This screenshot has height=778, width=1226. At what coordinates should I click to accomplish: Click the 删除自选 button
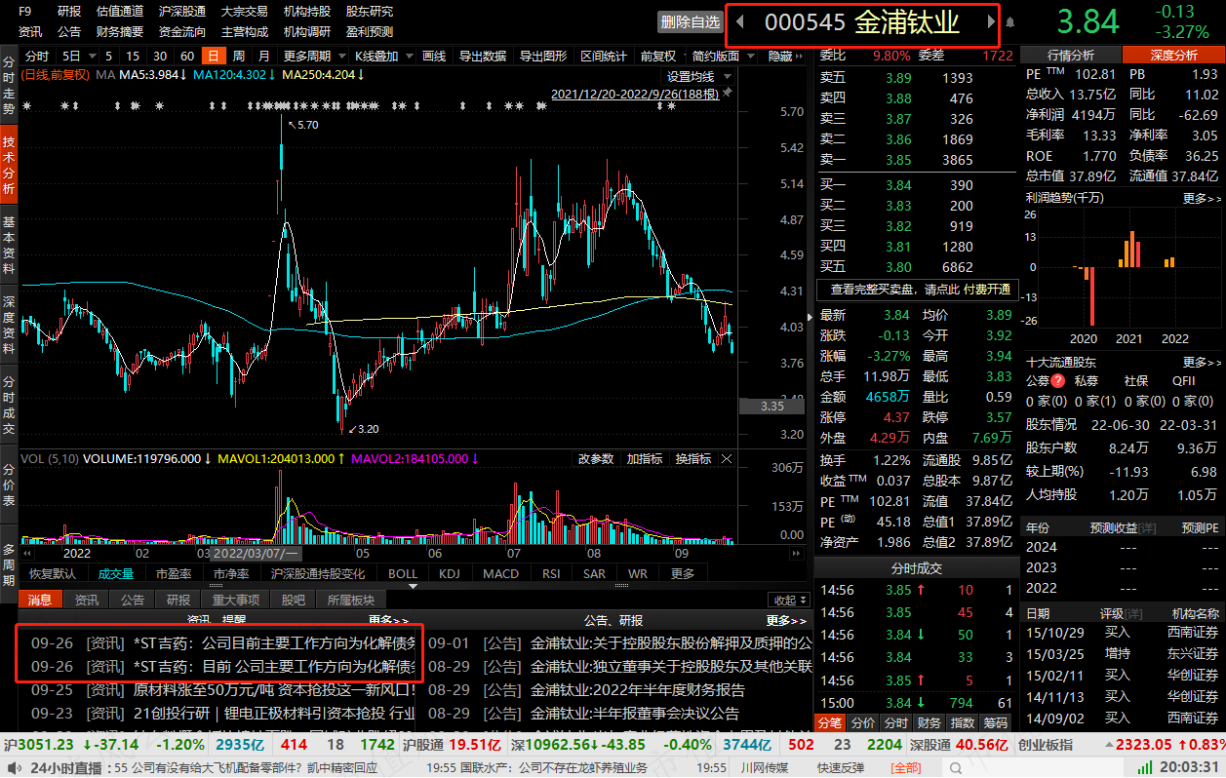[x=690, y=22]
